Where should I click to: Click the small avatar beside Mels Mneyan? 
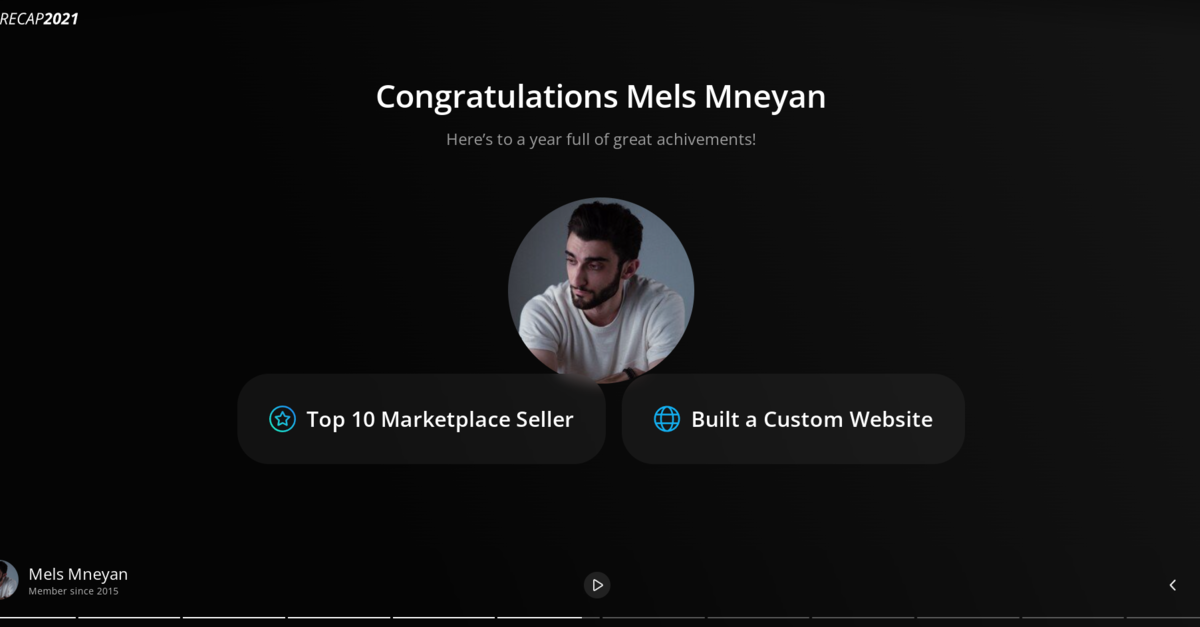click(x=8, y=580)
